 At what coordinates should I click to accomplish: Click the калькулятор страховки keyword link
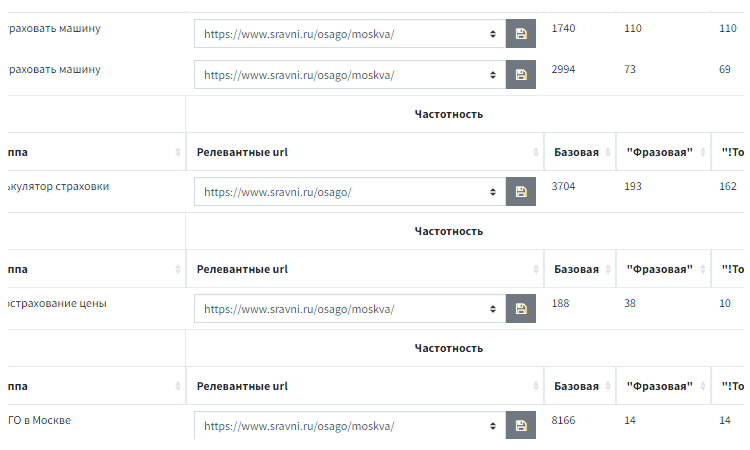pyautogui.click(x=58, y=186)
